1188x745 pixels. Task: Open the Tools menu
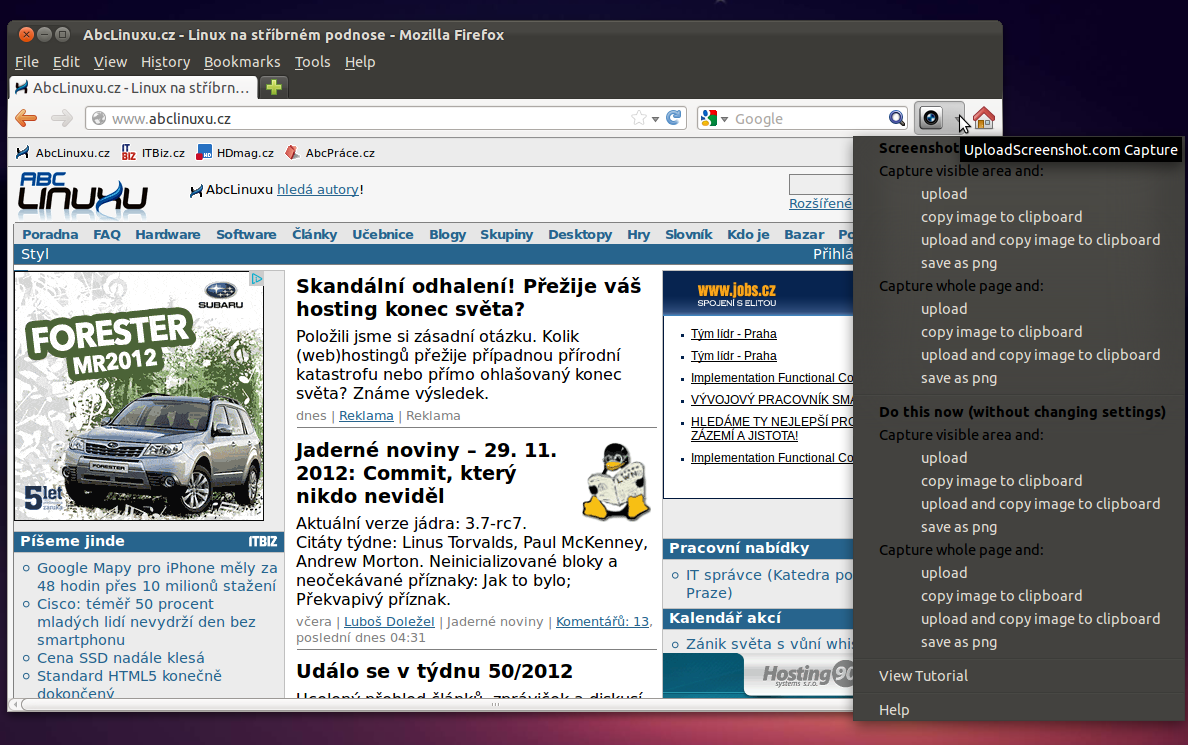pyautogui.click(x=312, y=62)
